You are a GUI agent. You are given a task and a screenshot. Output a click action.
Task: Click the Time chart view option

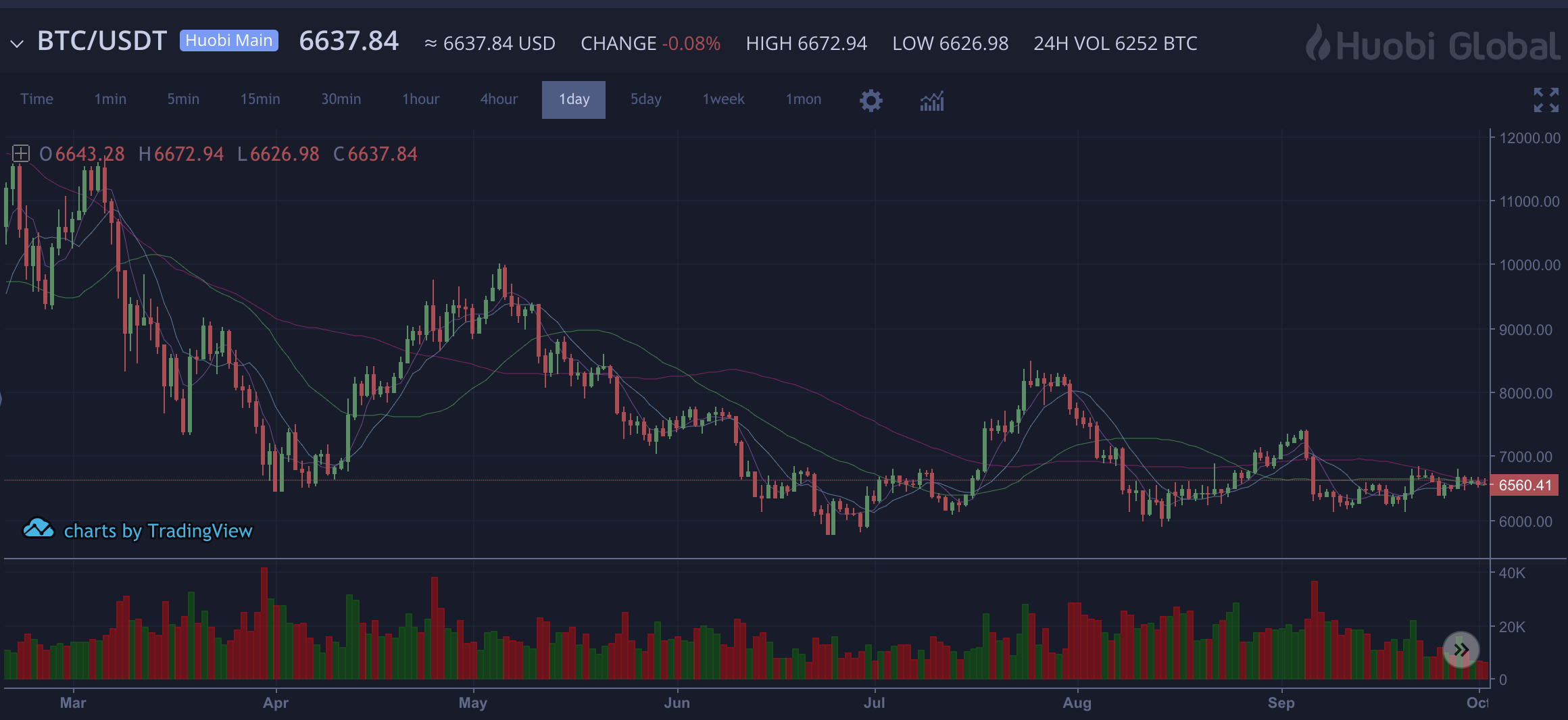pos(36,99)
